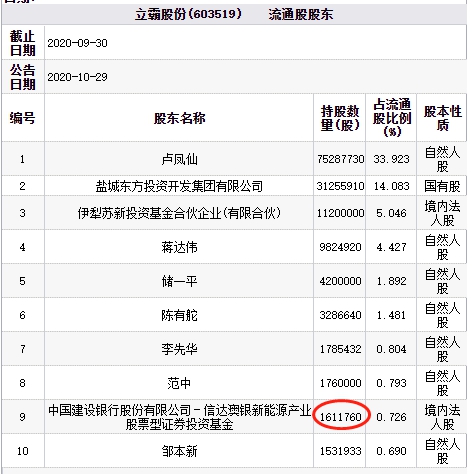The height and width of the screenshot is (474, 472).
Task: Select share count 3286640
Action: pyautogui.click(x=340, y=315)
